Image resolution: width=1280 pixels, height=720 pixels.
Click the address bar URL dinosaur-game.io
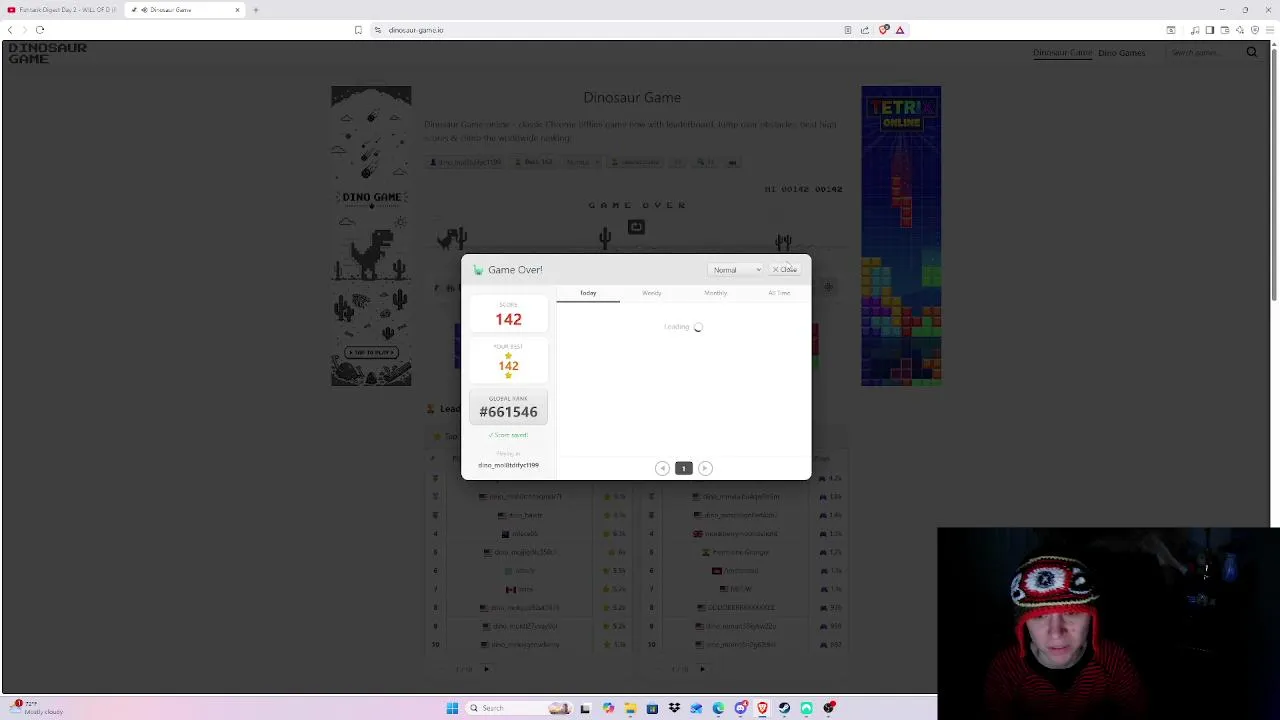[x=416, y=30]
